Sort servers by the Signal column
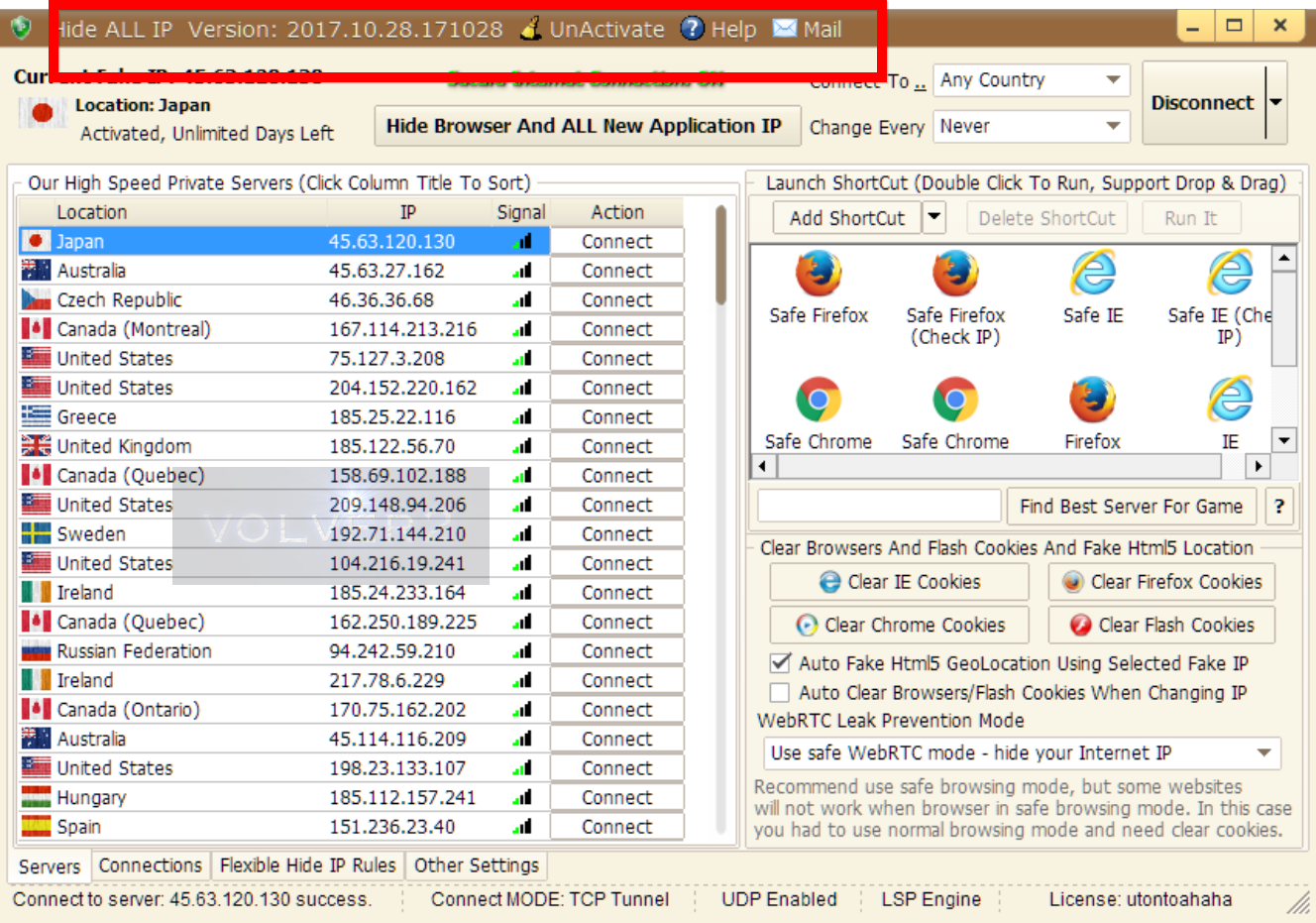 pos(520,212)
